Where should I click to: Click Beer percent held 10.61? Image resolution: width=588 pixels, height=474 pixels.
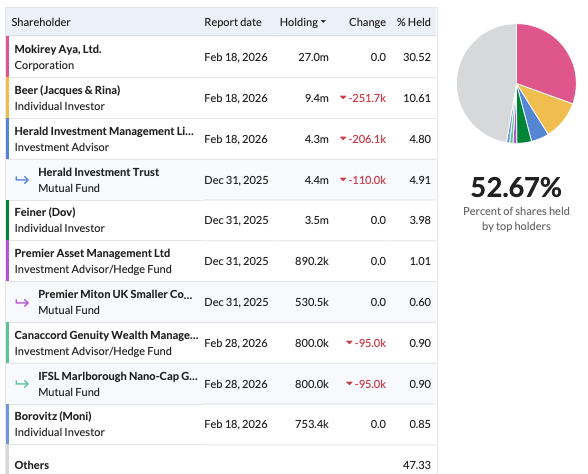click(x=417, y=98)
